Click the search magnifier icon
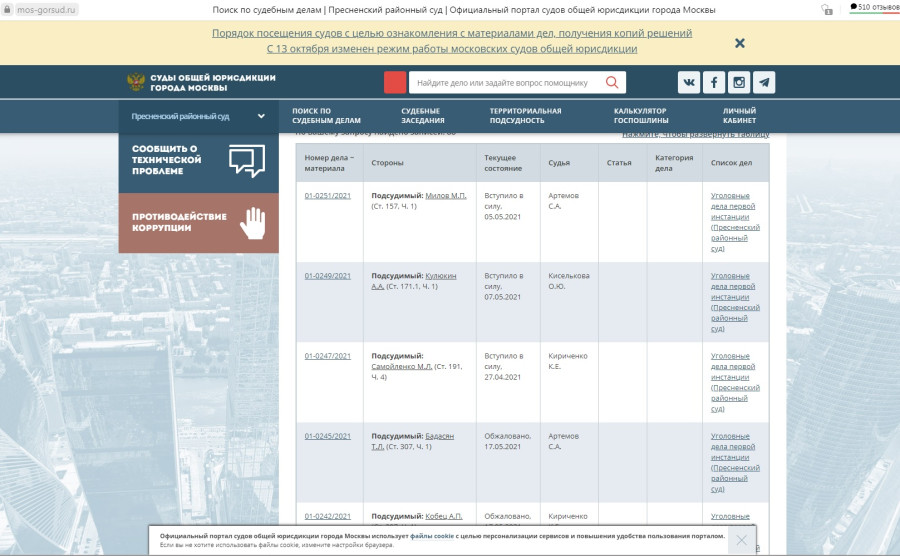Image resolution: width=900 pixels, height=556 pixels. (611, 82)
